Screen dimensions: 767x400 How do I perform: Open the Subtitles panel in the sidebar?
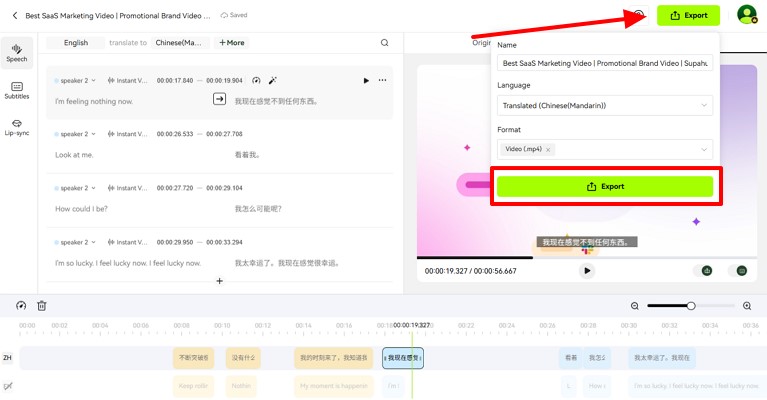pos(17,90)
